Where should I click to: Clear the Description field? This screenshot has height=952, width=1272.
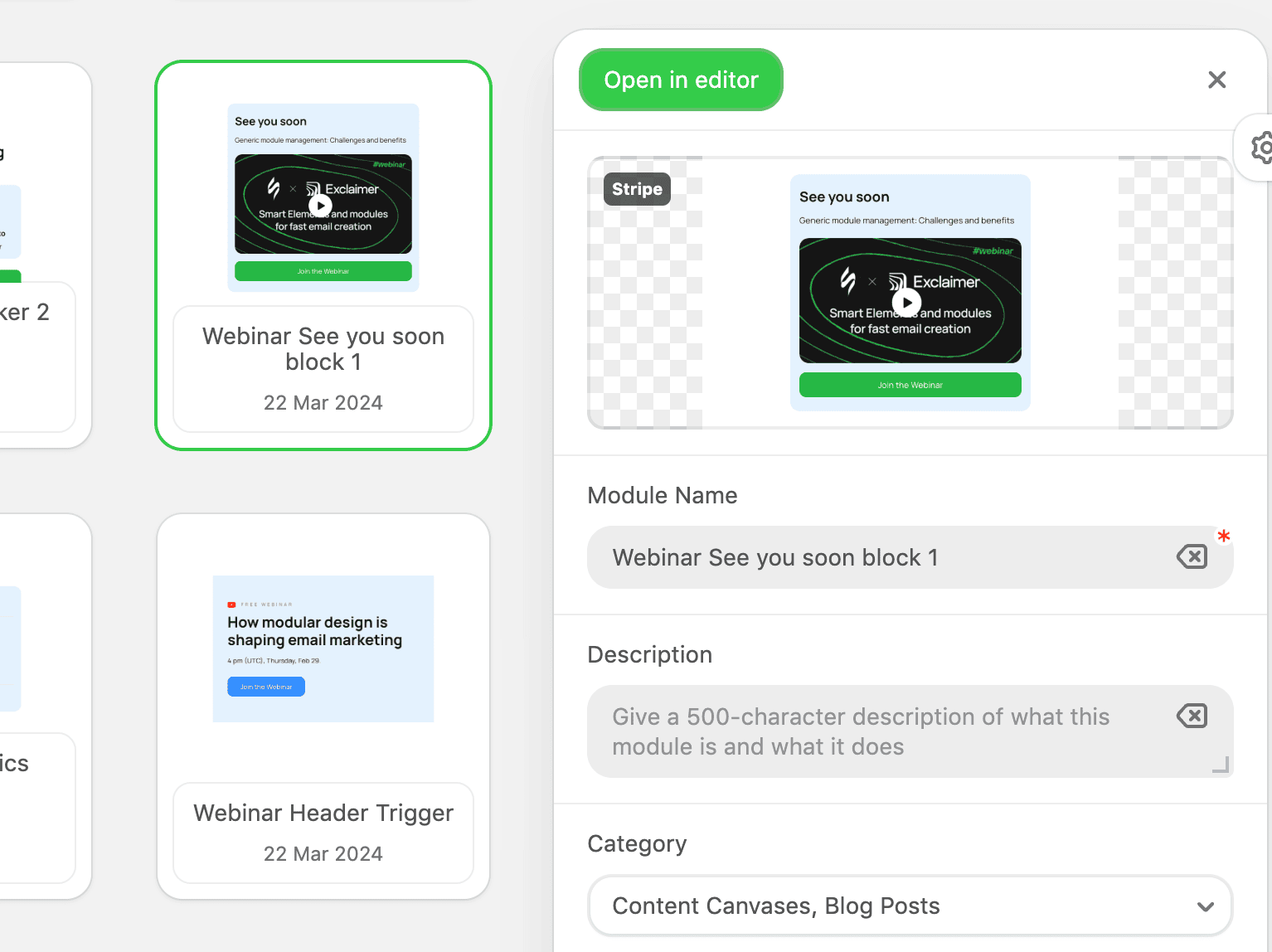[x=1192, y=716]
